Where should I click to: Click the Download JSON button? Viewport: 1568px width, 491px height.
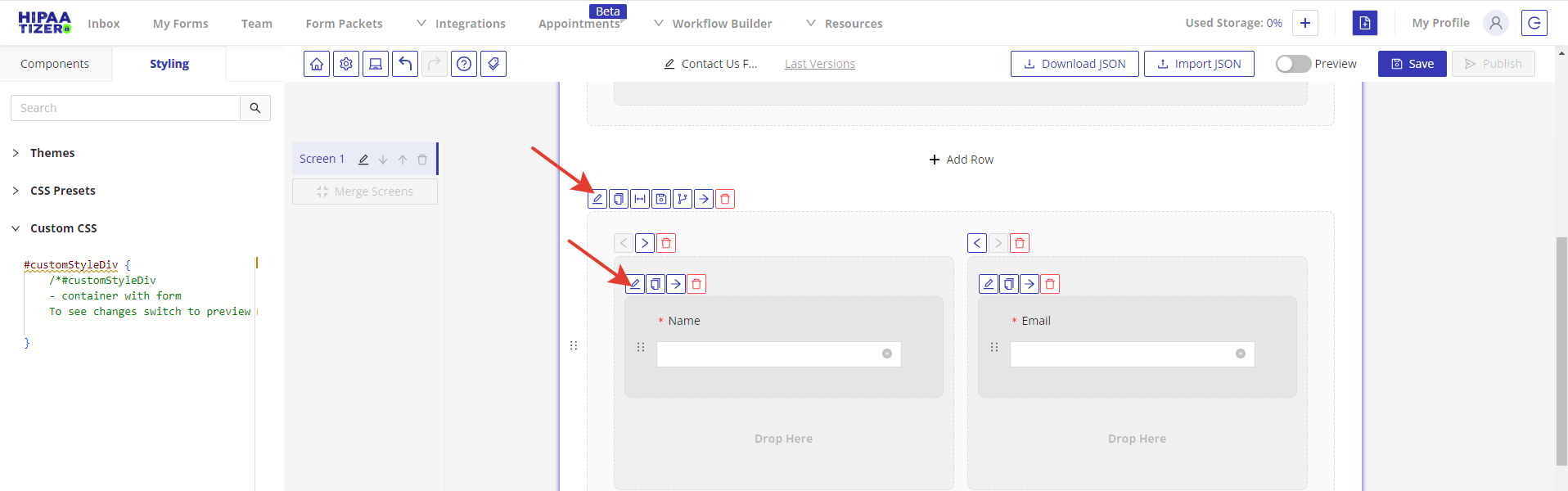[1075, 64]
